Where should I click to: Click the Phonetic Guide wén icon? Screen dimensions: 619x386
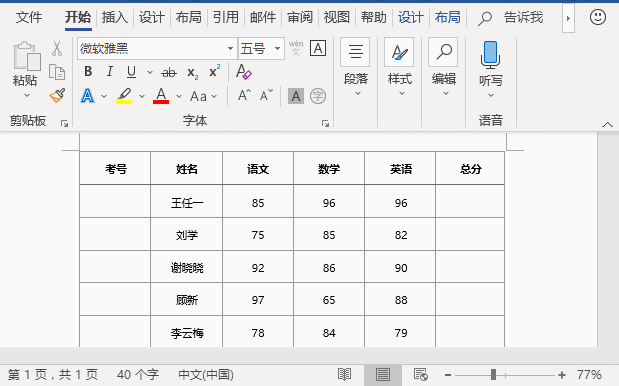296,48
